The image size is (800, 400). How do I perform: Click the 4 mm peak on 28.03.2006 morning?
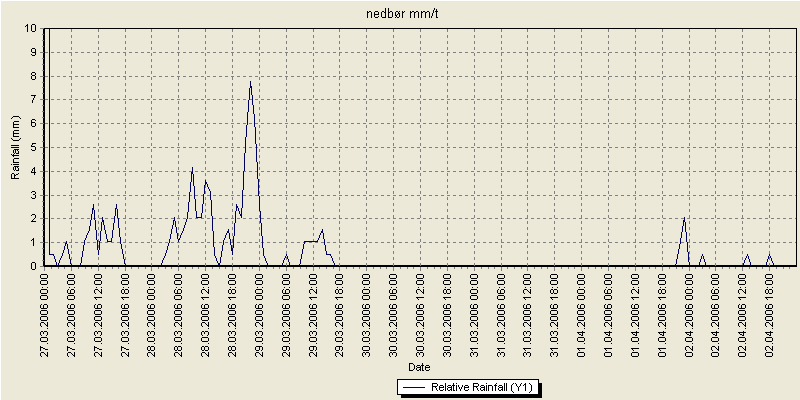coord(192,168)
